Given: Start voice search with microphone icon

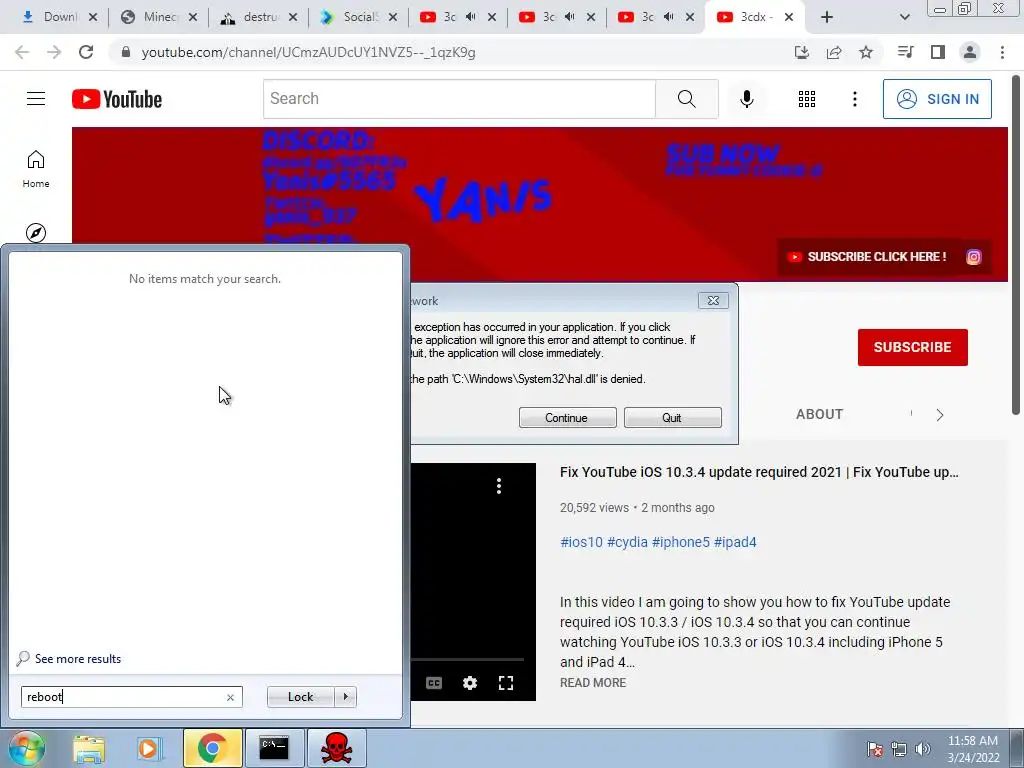Looking at the screenshot, I should click(x=746, y=99).
